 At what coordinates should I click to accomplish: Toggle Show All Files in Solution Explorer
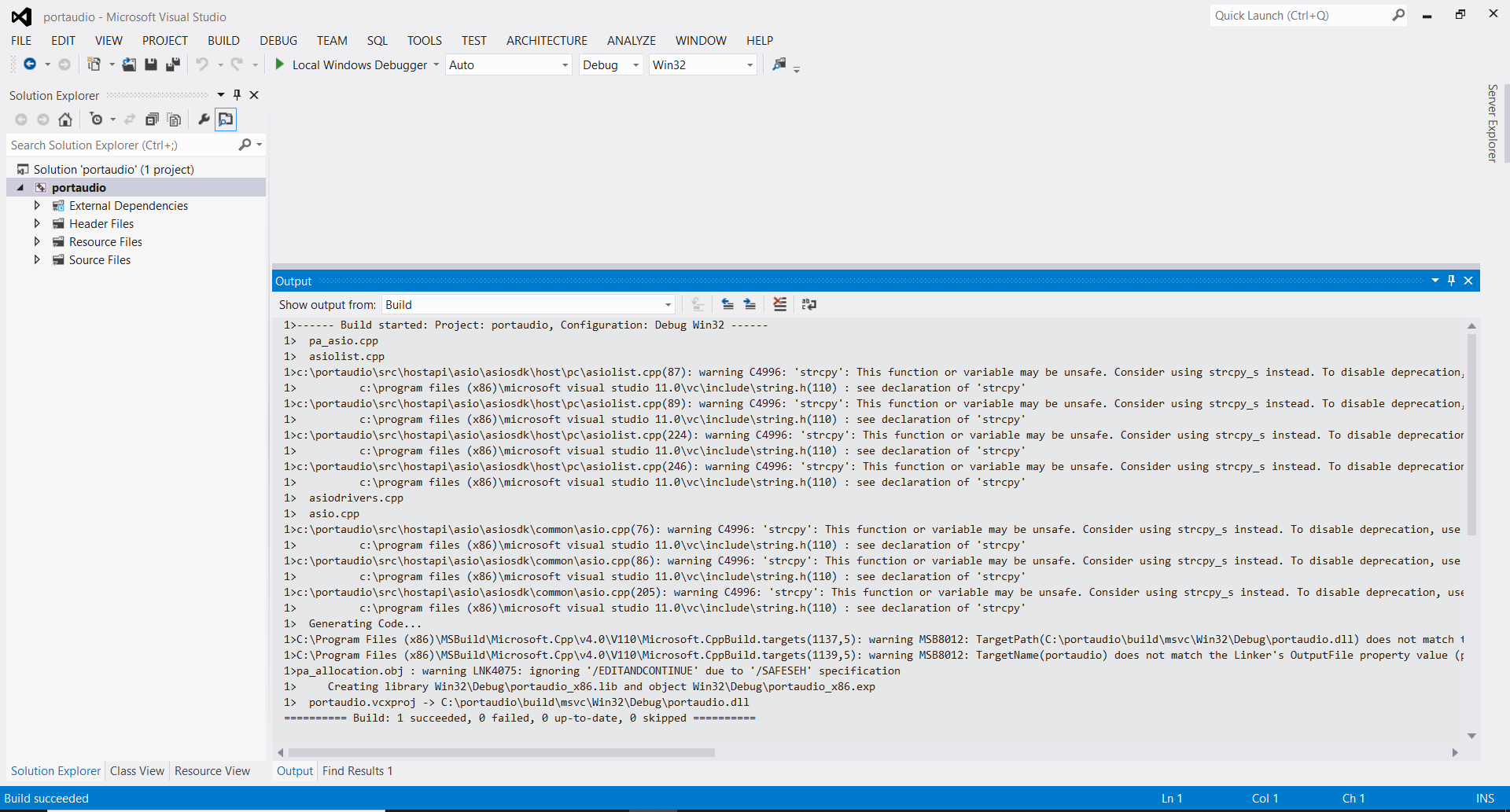point(175,119)
